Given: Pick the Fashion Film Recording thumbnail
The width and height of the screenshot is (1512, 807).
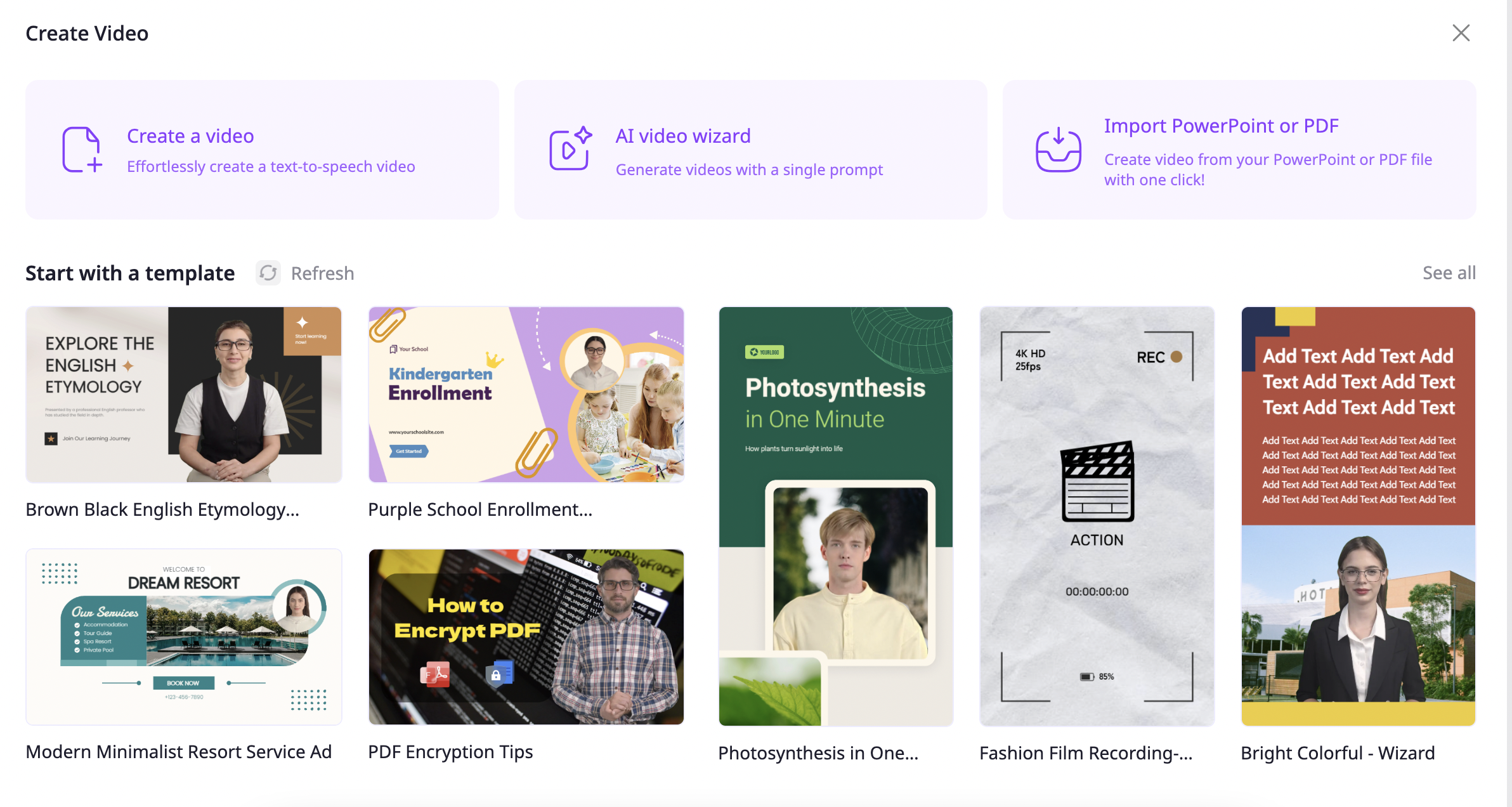Looking at the screenshot, I should pyautogui.click(x=1097, y=516).
